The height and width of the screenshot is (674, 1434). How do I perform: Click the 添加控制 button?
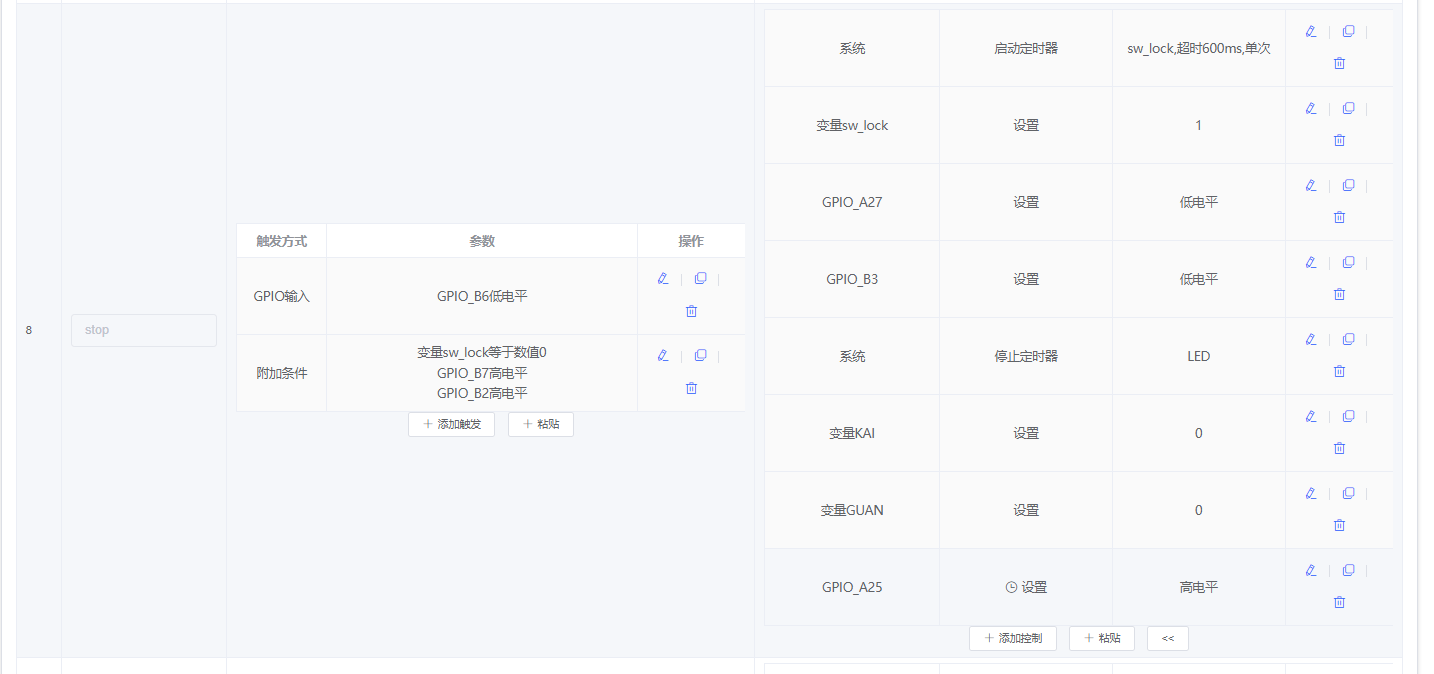[x=1012, y=638]
